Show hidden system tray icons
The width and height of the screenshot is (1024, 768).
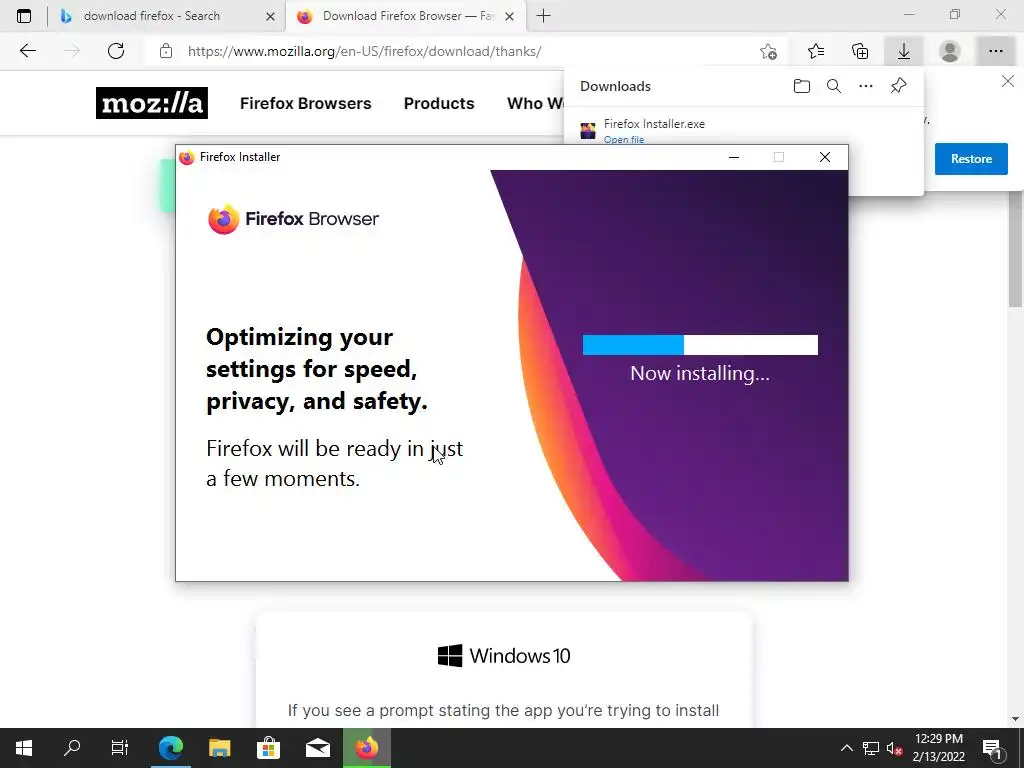(x=846, y=748)
